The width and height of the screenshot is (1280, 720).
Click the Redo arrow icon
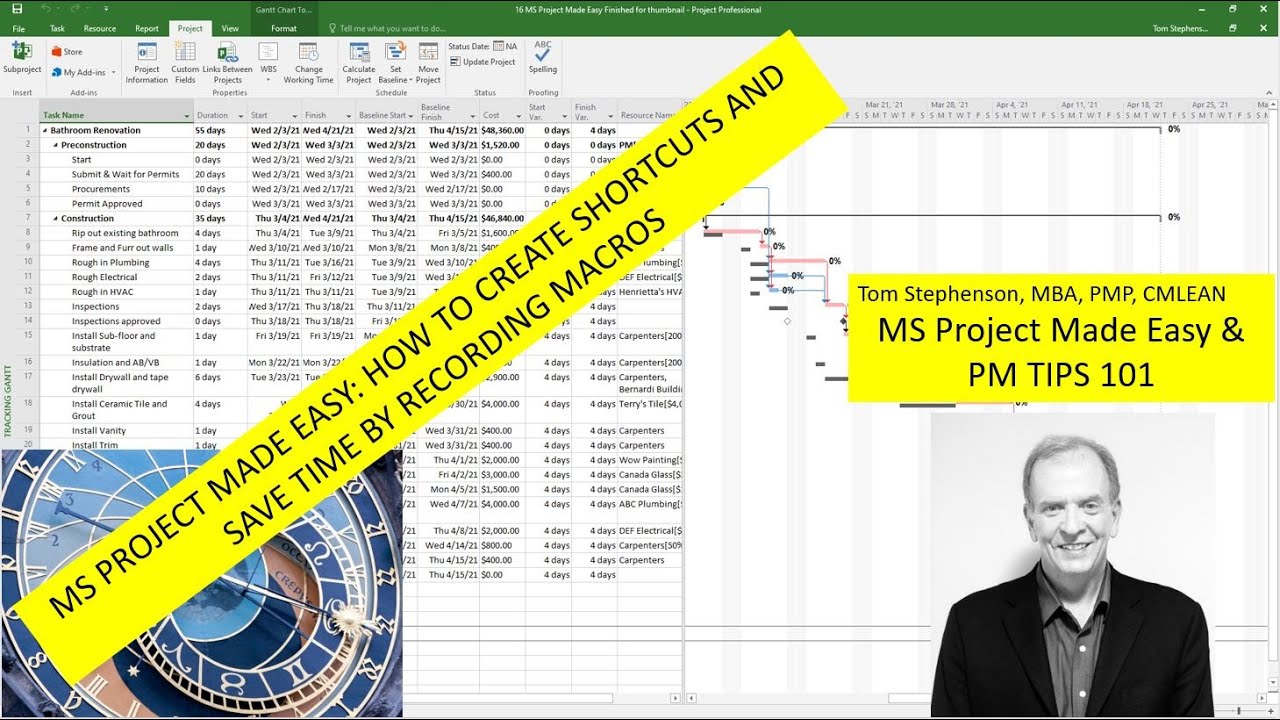pyautogui.click(x=77, y=9)
